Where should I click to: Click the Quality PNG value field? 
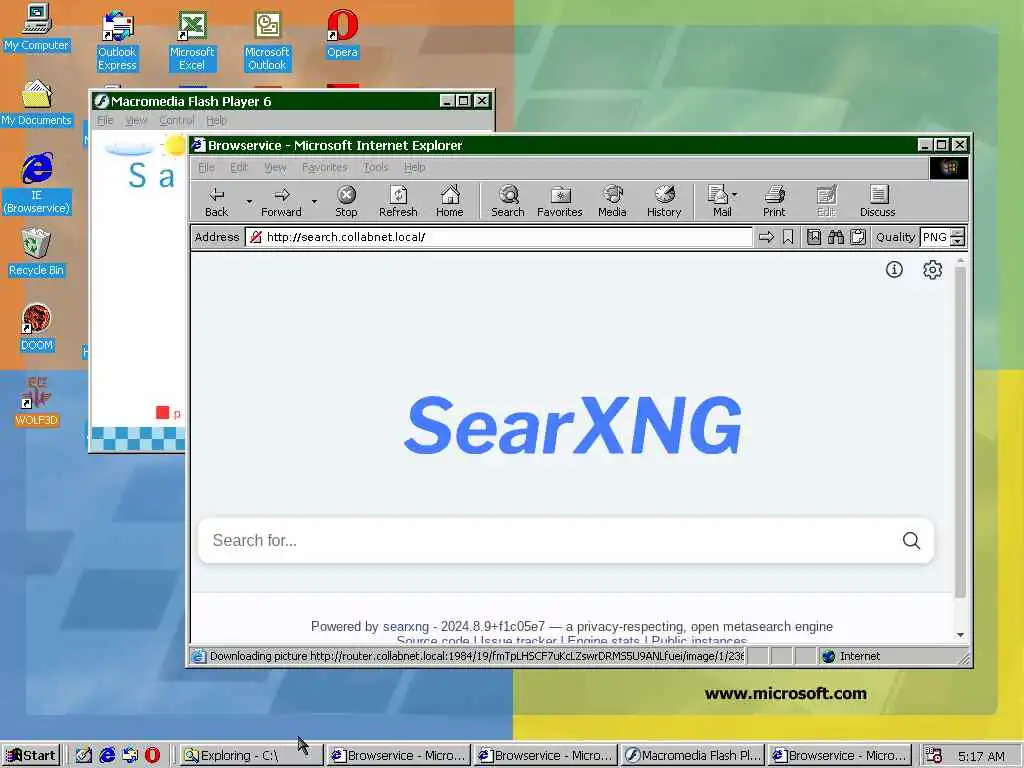[x=935, y=237]
